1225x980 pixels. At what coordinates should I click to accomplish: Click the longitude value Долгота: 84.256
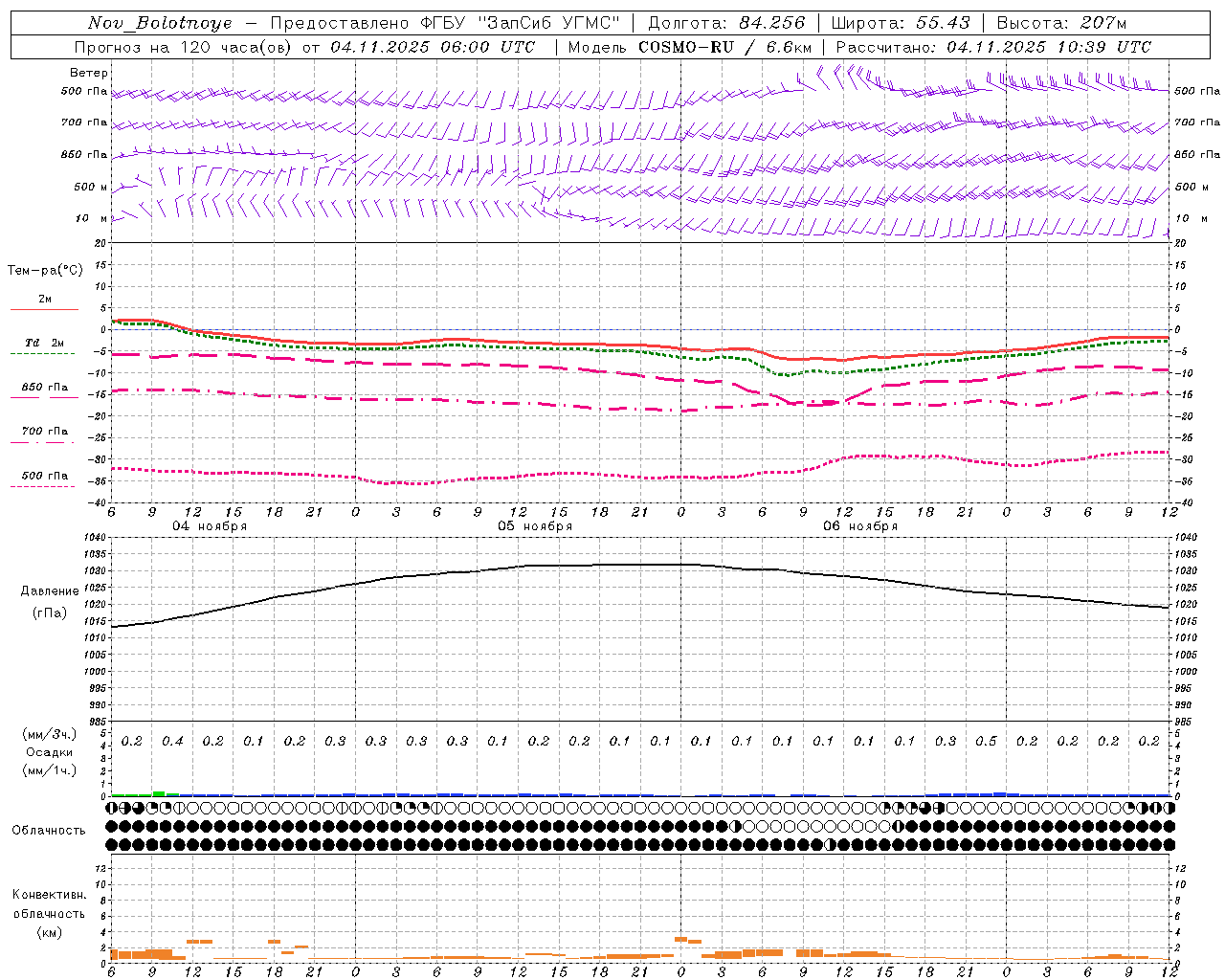(x=726, y=23)
